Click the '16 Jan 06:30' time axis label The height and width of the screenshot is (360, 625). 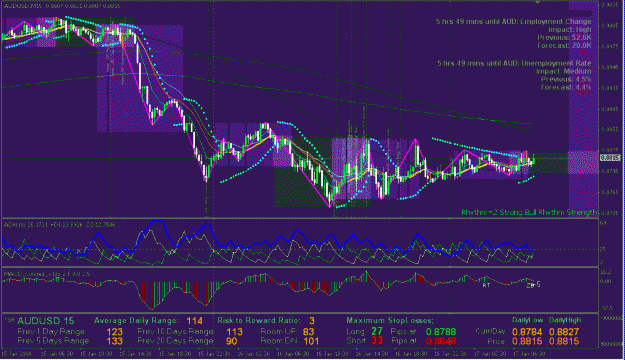coord(293,353)
